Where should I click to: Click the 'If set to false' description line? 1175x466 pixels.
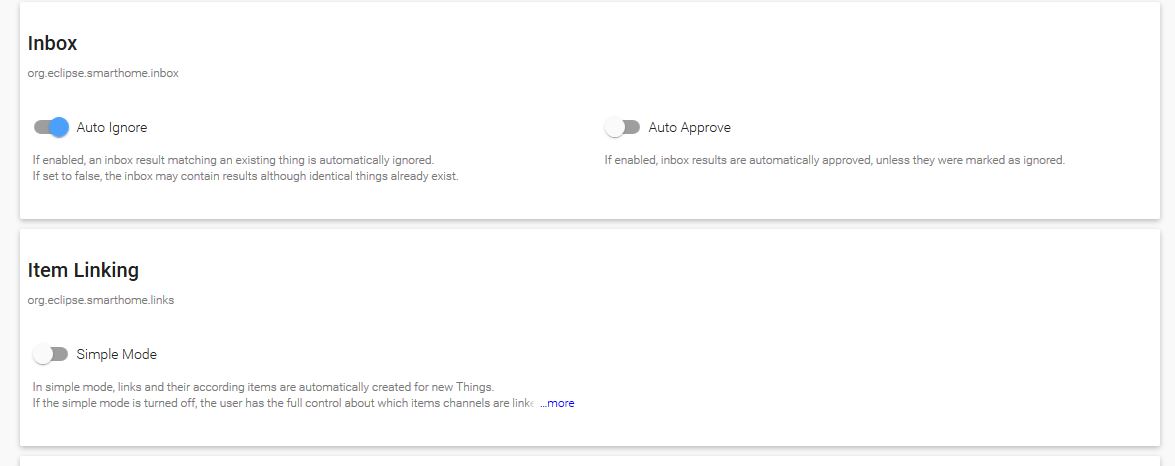245,177
